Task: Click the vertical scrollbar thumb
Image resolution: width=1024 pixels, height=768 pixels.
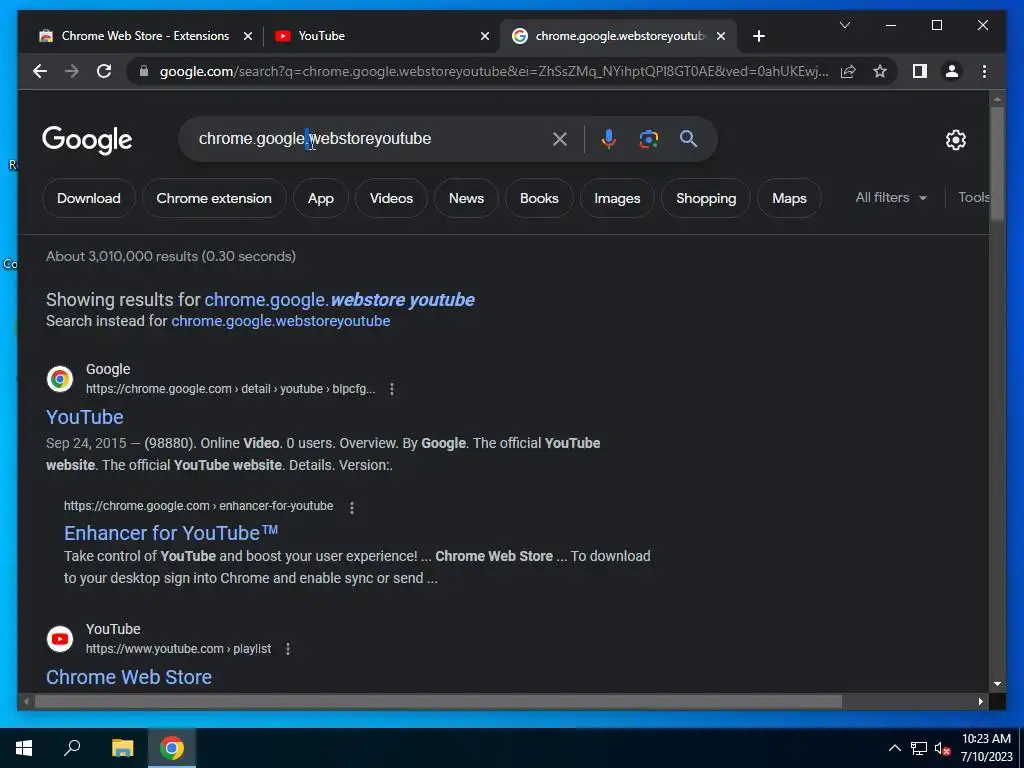Action: [997, 163]
